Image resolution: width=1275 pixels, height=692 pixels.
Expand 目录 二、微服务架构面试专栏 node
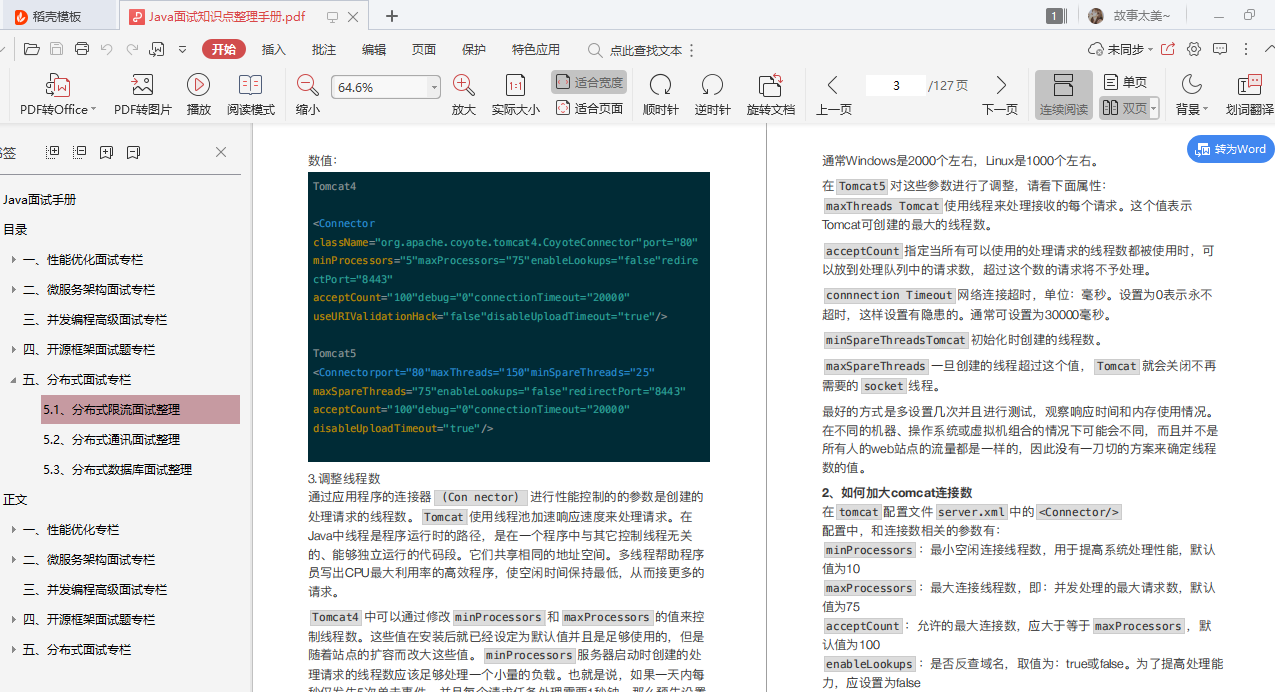[13, 290]
